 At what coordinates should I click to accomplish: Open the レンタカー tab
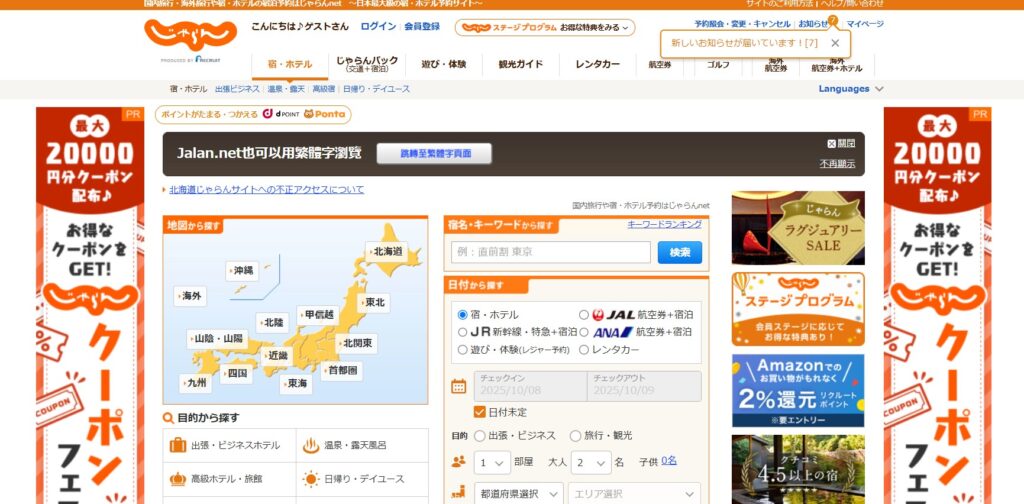coord(598,65)
